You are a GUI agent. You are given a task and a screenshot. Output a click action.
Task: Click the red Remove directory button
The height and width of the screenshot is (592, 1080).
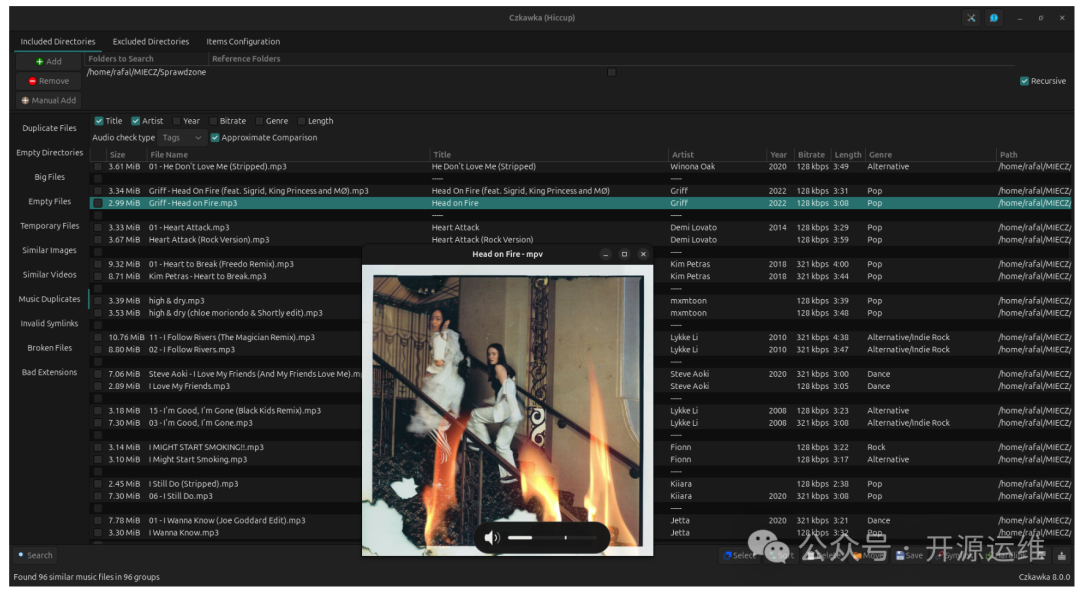coord(48,81)
